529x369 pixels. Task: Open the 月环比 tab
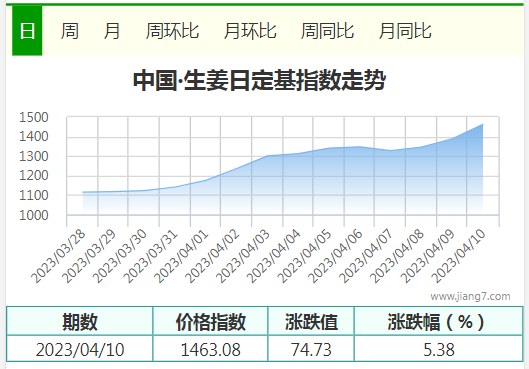pyautogui.click(x=250, y=31)
